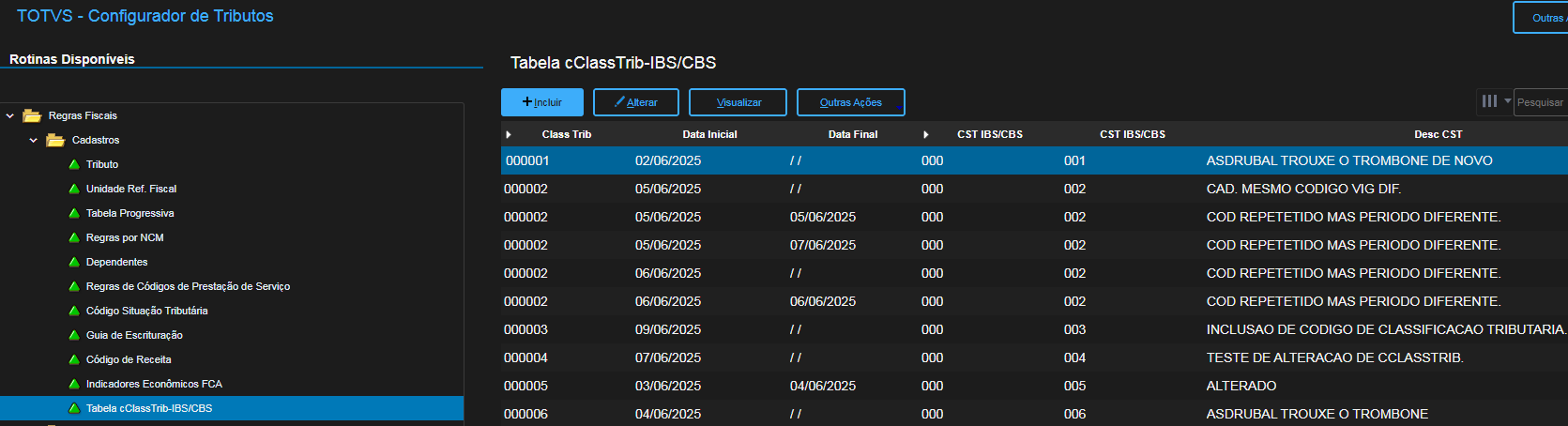The height and width of the screenshot is (426, 1568).
Task: Sort by the Data Inicial column header
Action: [x=709, y=134]
